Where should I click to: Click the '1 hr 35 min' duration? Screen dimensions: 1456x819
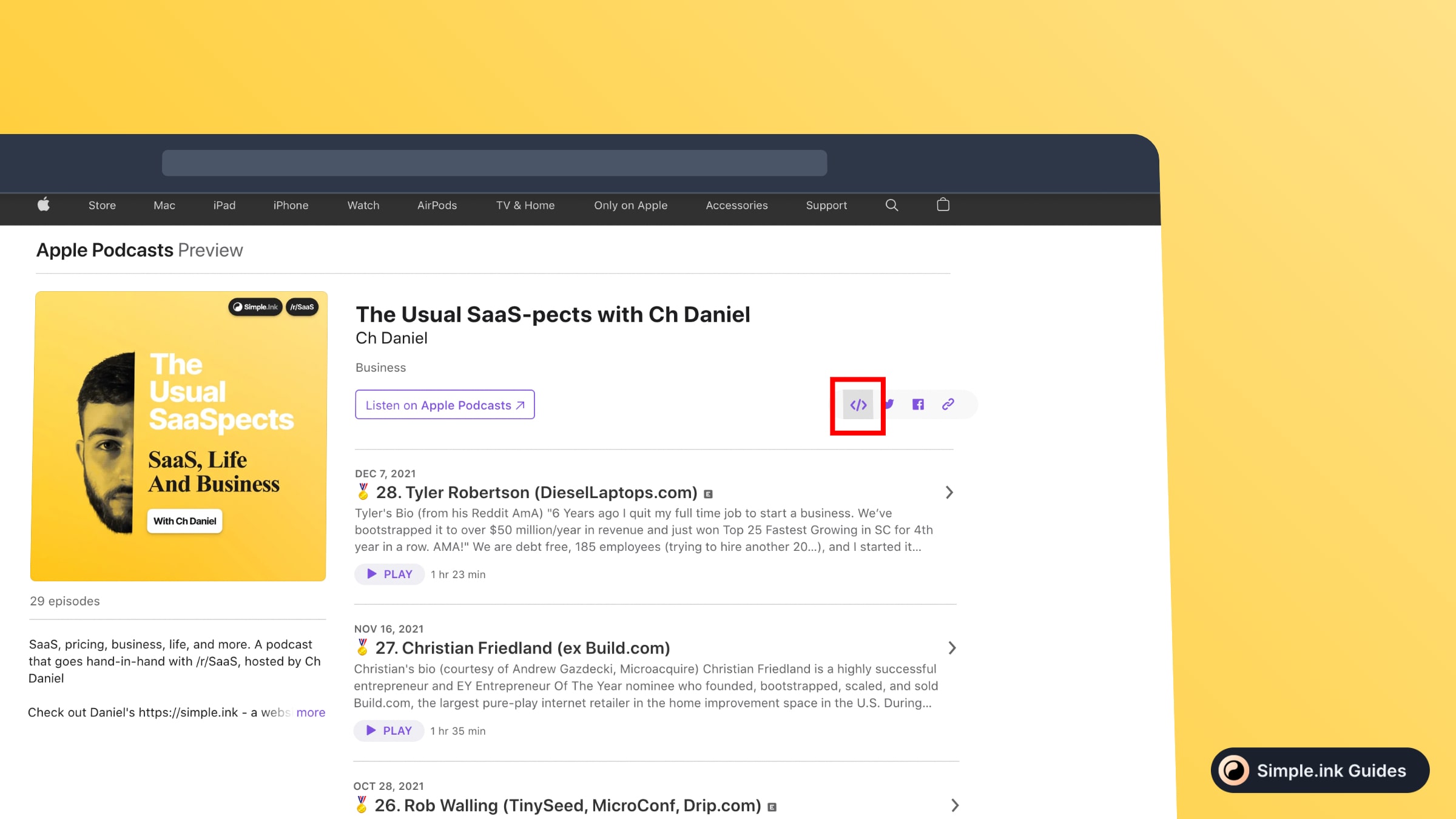tap(458, 731)
